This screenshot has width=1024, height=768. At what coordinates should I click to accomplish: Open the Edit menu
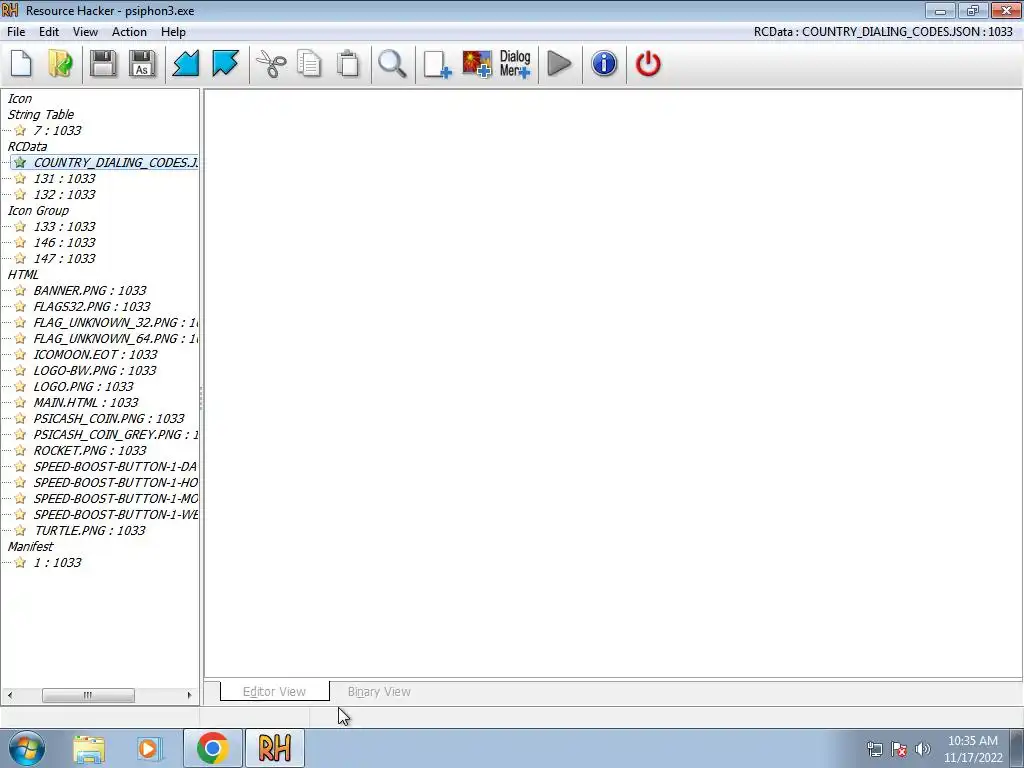(49, 32)
